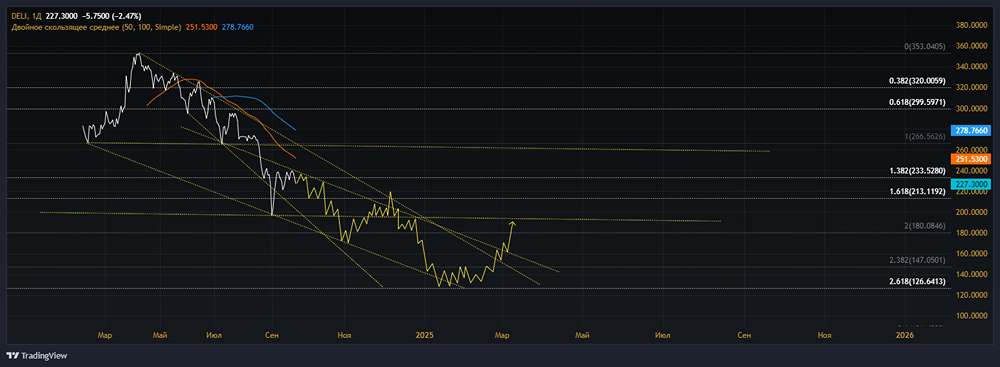The height and width of the screenshot is (367, 1000).
Task: Click the 180.0000 price axis label
Action: (x=971, y=233)
